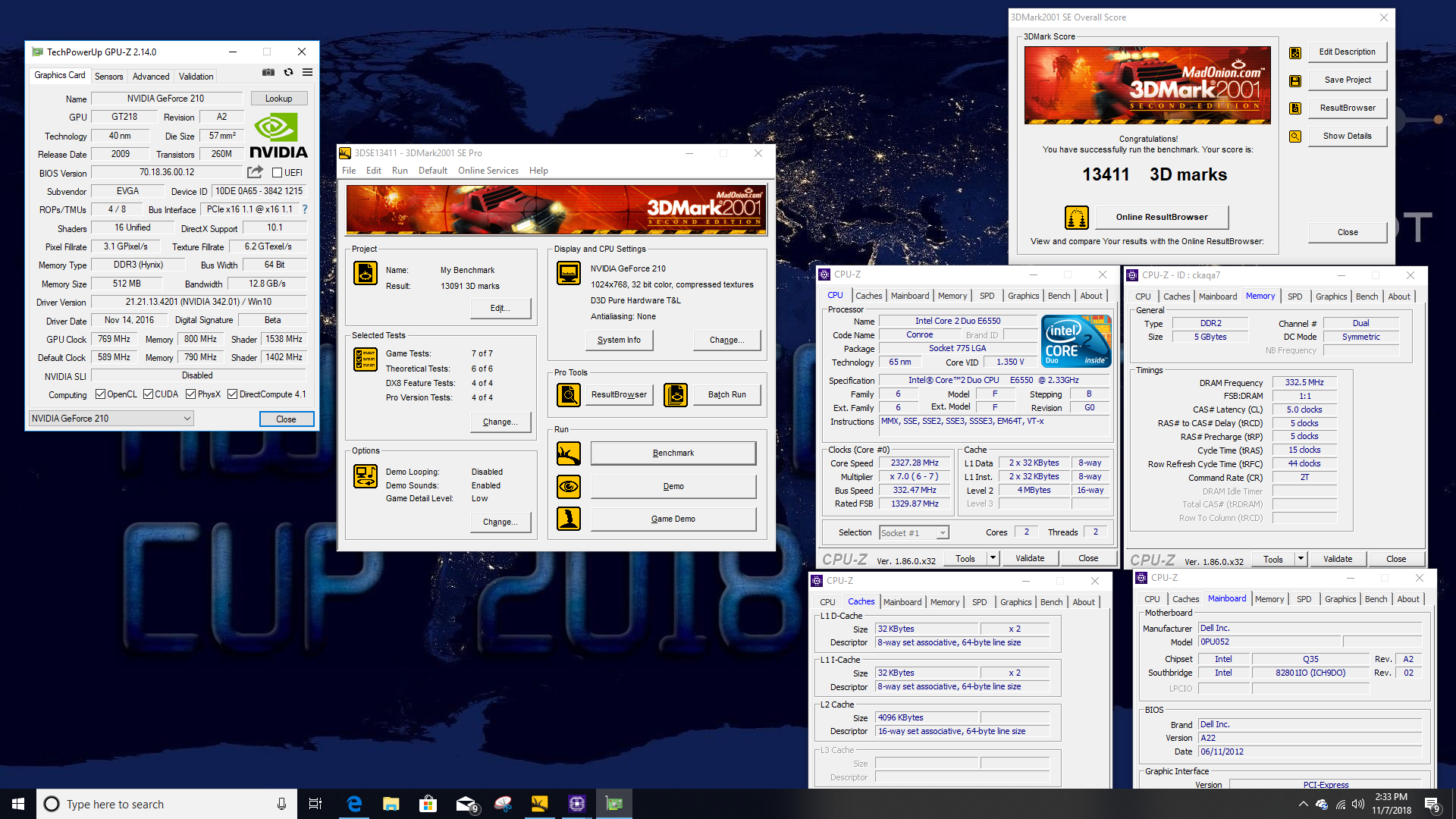This screenshot has width=1456, height=819.
Task: Click the Lookup button in GPU-Z
Action: point(278,99)
